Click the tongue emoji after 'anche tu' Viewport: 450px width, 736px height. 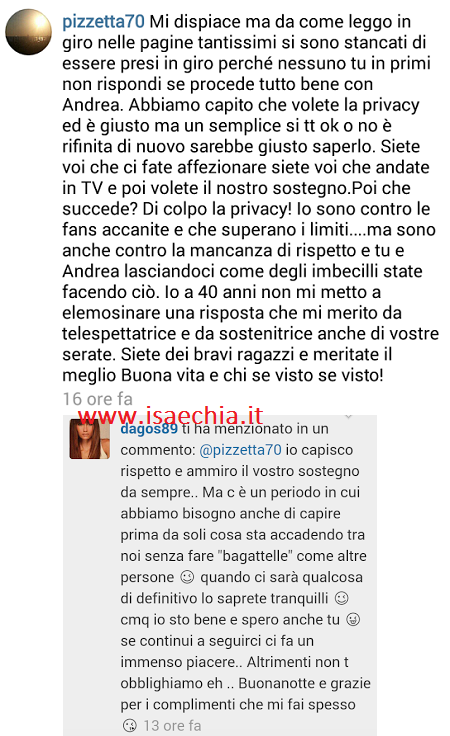pyautogui.click(x=353, y=620)
